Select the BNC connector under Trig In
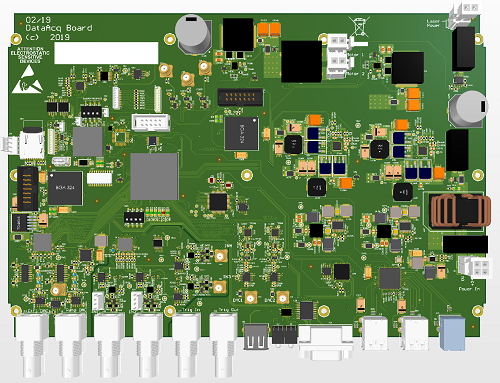The width and height of the screenshot is (500, 383). point(186,345)
